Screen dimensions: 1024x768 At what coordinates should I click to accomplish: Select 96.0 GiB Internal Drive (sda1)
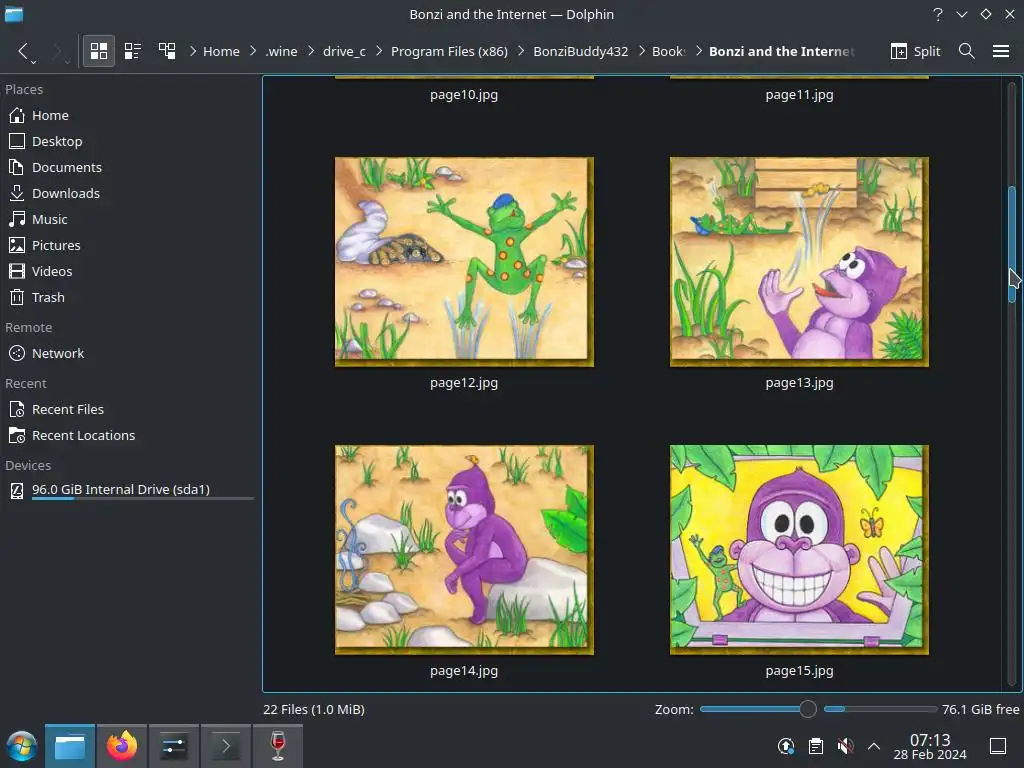coord(131,490)
